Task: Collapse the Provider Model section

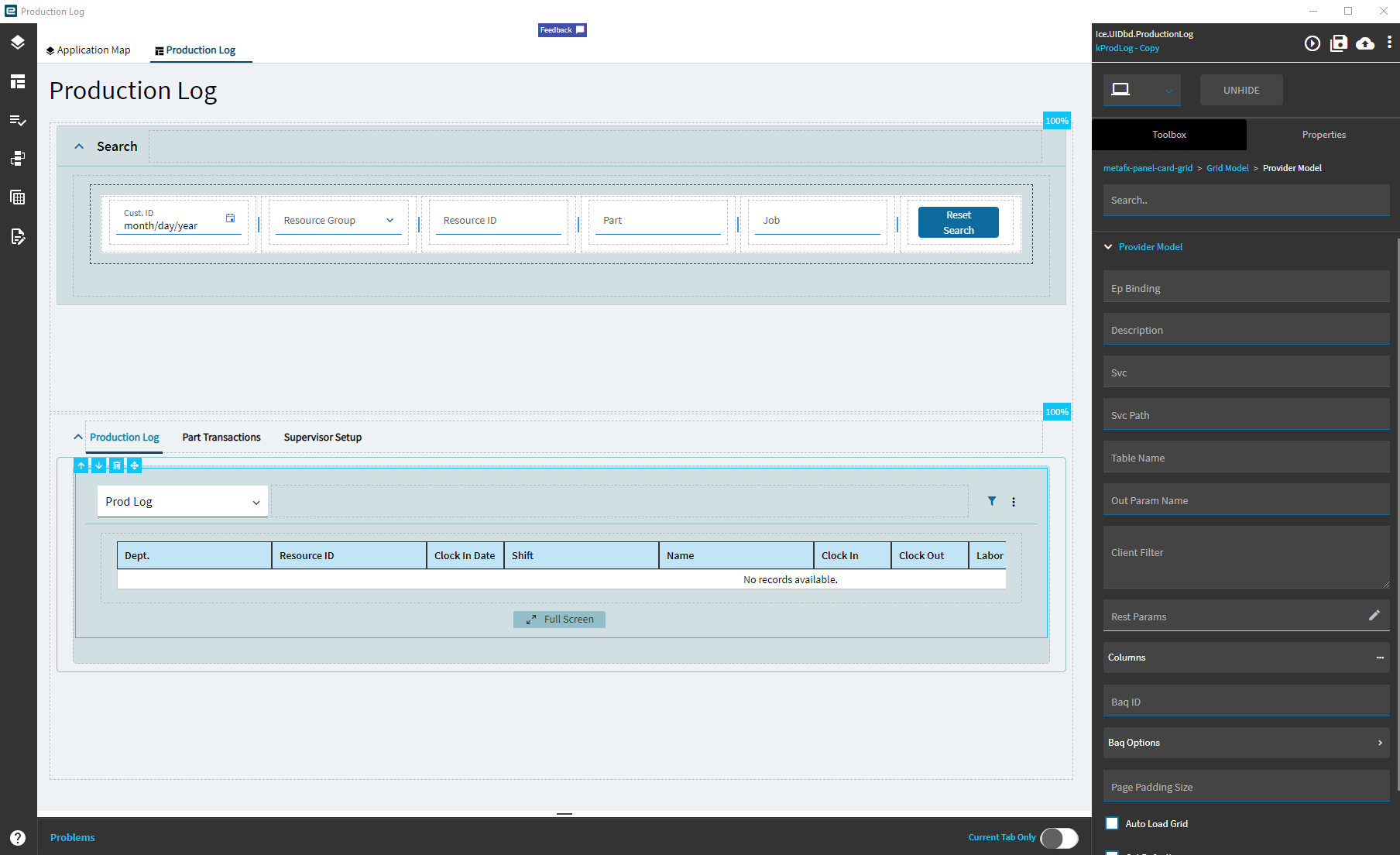Action: (x=1108, y=247)
